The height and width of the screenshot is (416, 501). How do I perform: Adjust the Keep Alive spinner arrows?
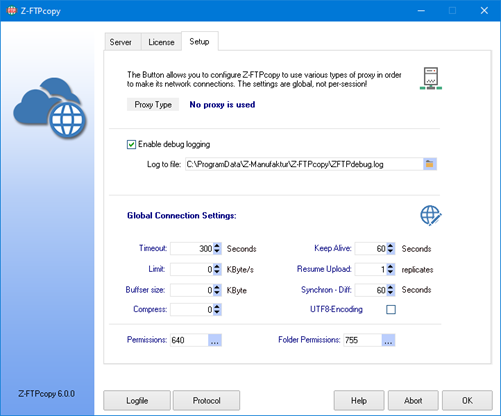point(391,249)
